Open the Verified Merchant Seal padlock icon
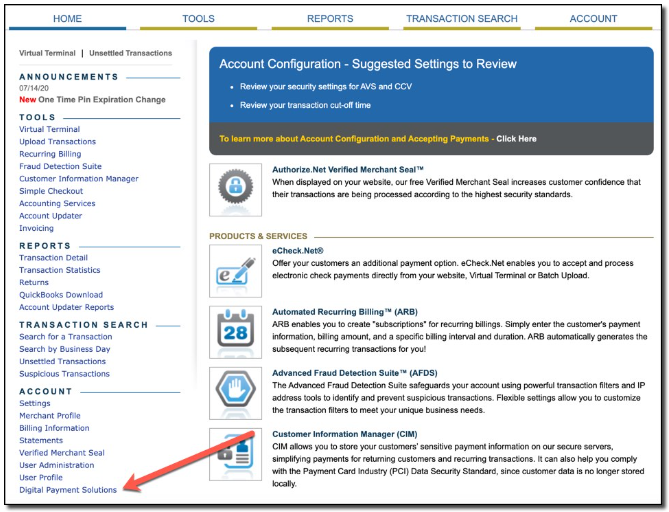669x512 pixels. coord(236,189)
